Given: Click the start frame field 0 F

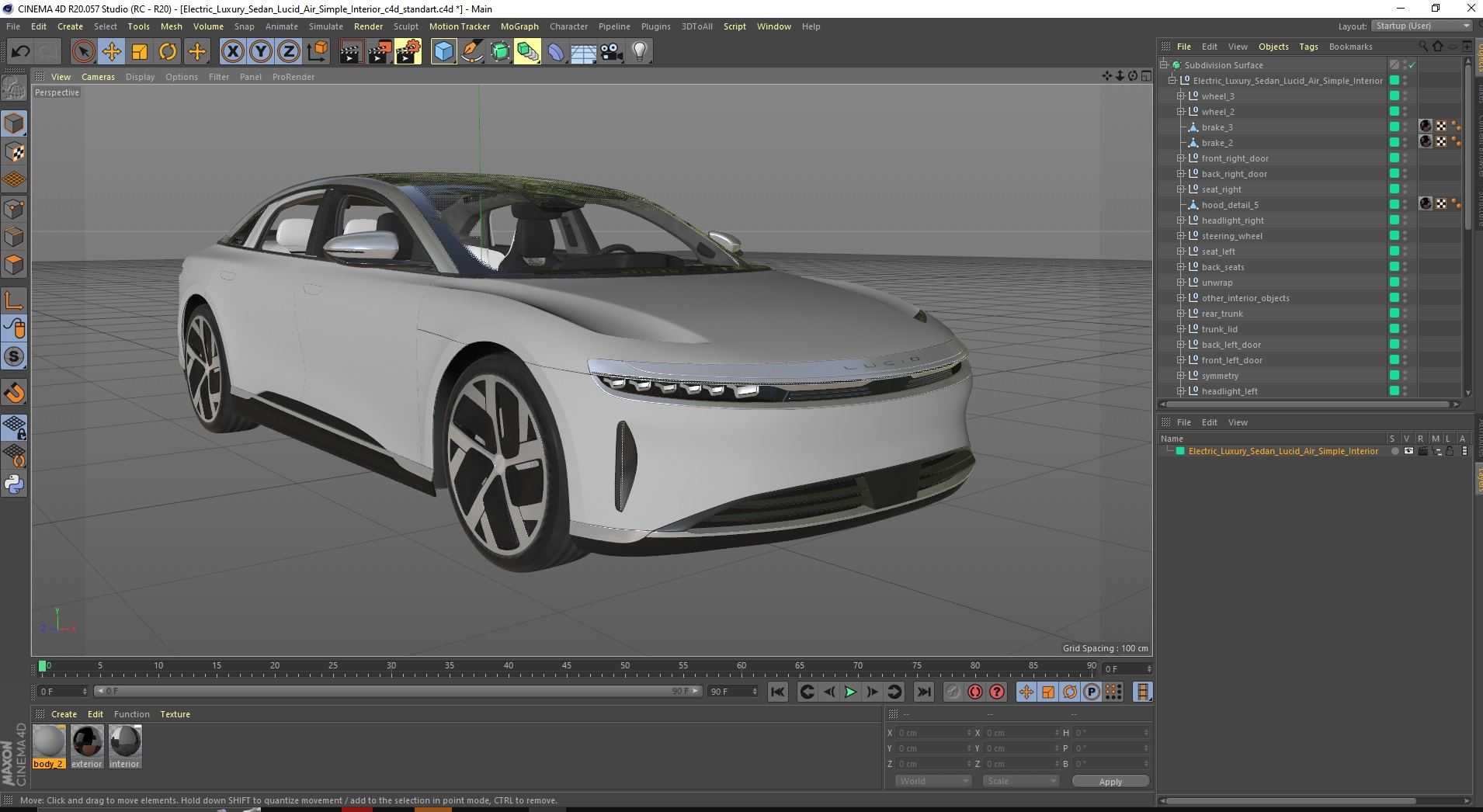Looking at the screenshot, I should point(62,691).
